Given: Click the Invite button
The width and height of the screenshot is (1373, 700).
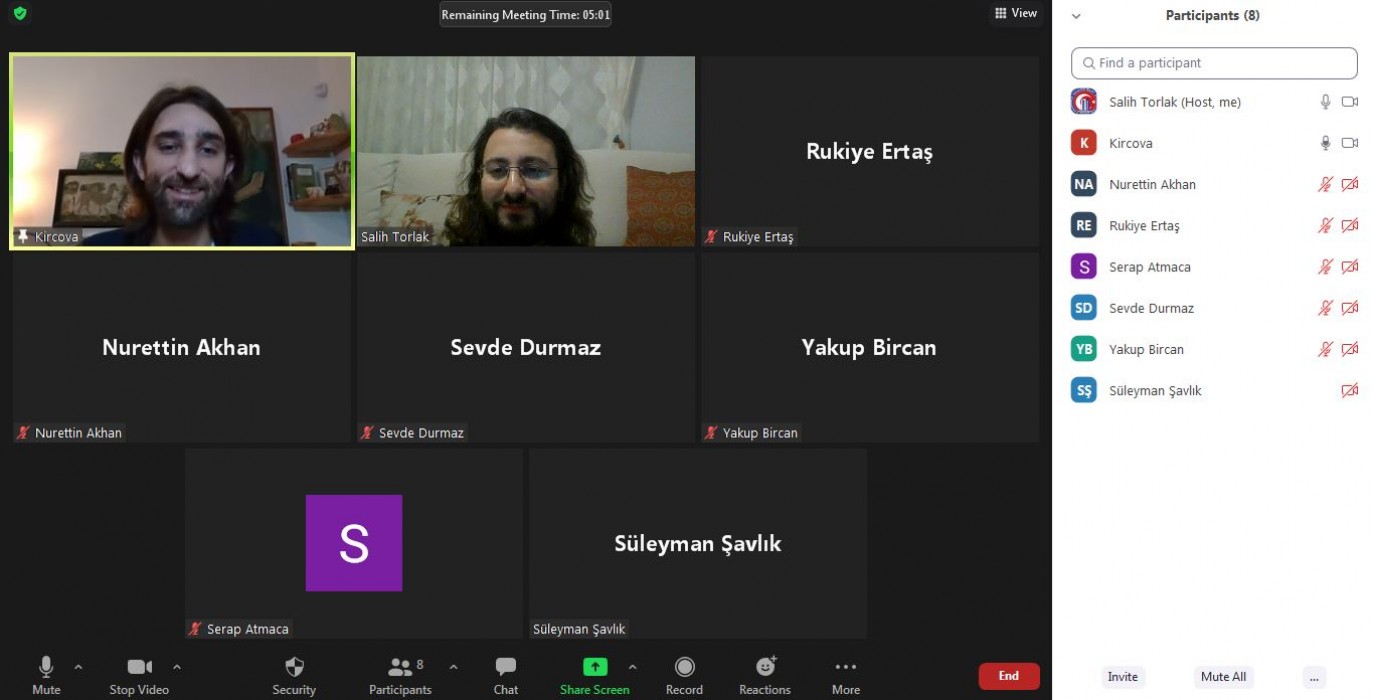Looking at the screenshot, I should pyautogui.click(x=1123, y=677).
